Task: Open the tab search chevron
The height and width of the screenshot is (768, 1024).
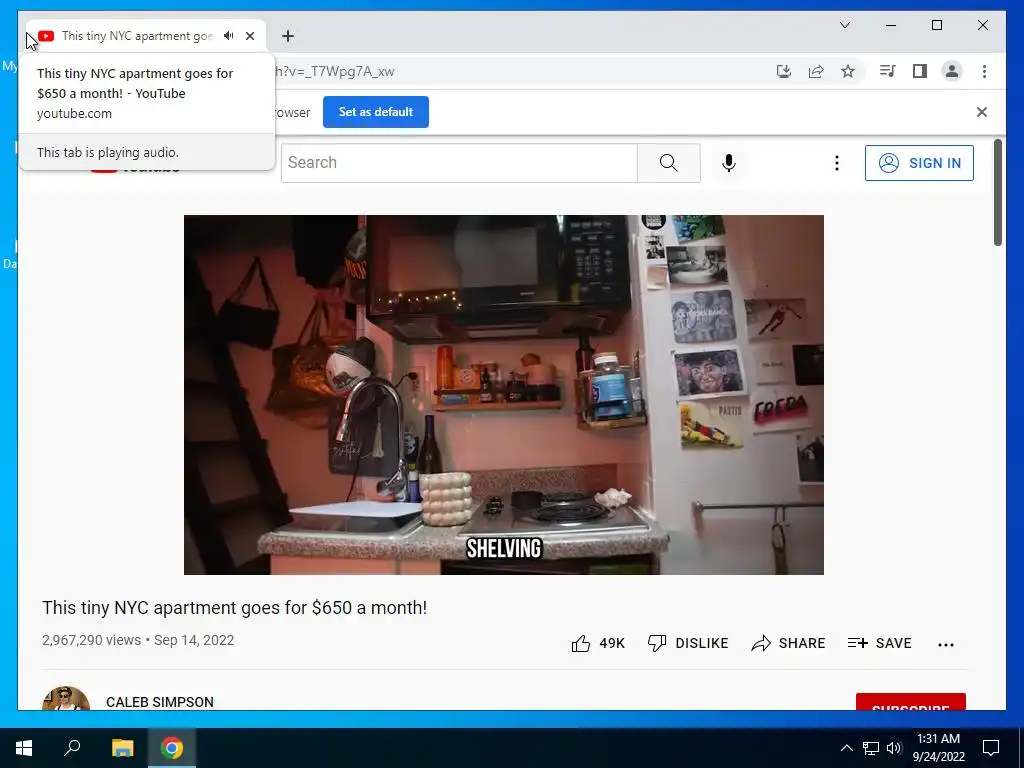Action: tap(844, 25)
